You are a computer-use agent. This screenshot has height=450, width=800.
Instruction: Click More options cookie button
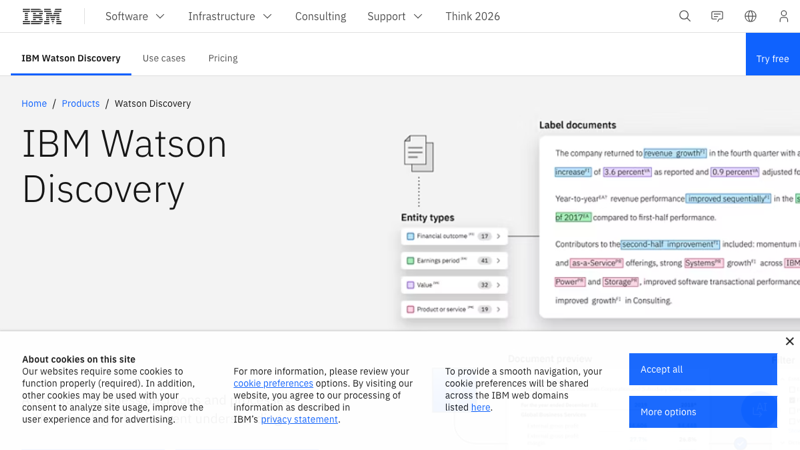click(703, 412)
